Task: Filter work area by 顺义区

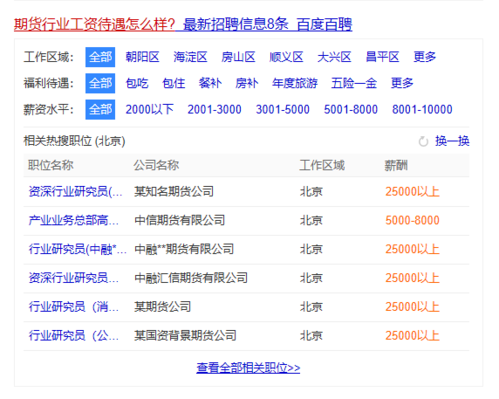Action: [286, 57]
